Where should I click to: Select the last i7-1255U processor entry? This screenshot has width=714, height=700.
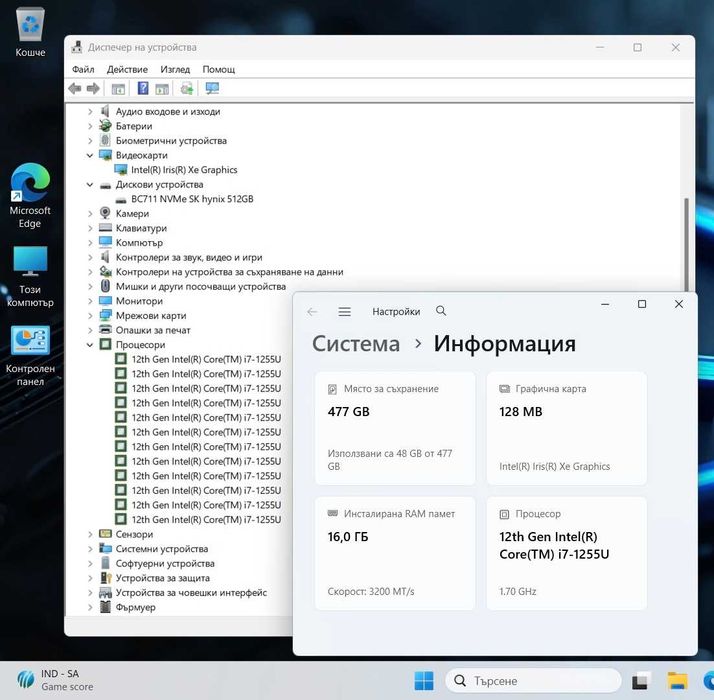tap(206, 520)
